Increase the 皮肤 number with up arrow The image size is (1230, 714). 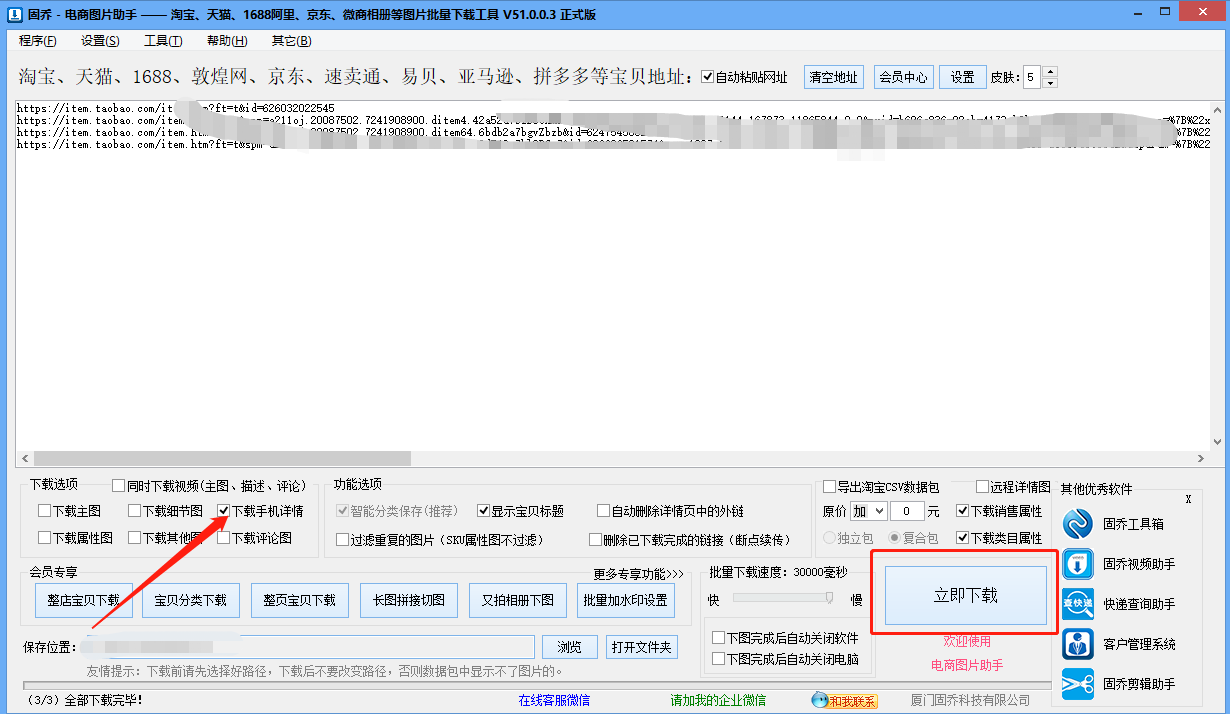[x=1049, y=72]
